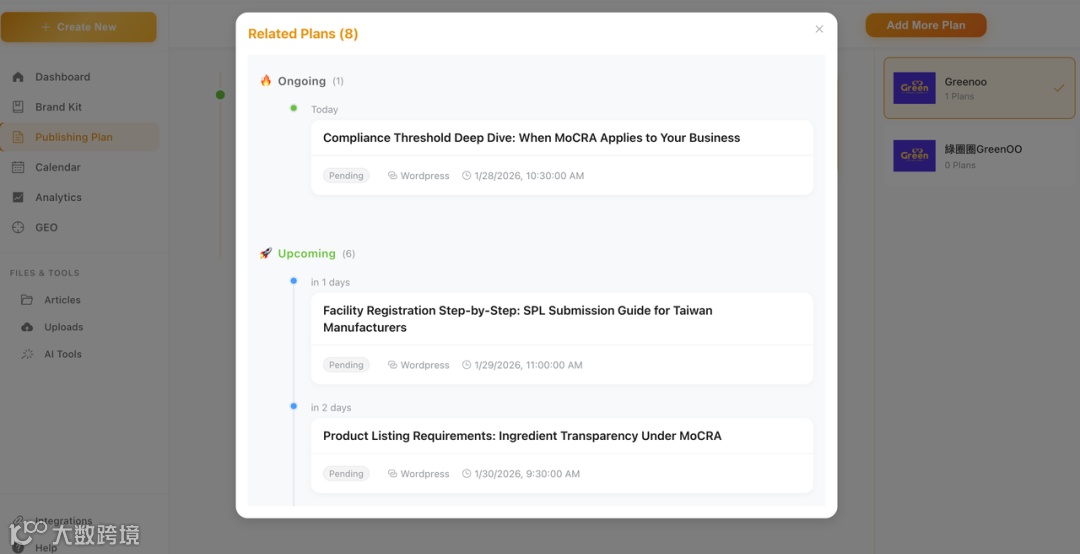Select the 綠圈圈GreenOO brand card
Viewport: 1080px width, 554px height.
[979, 156]
